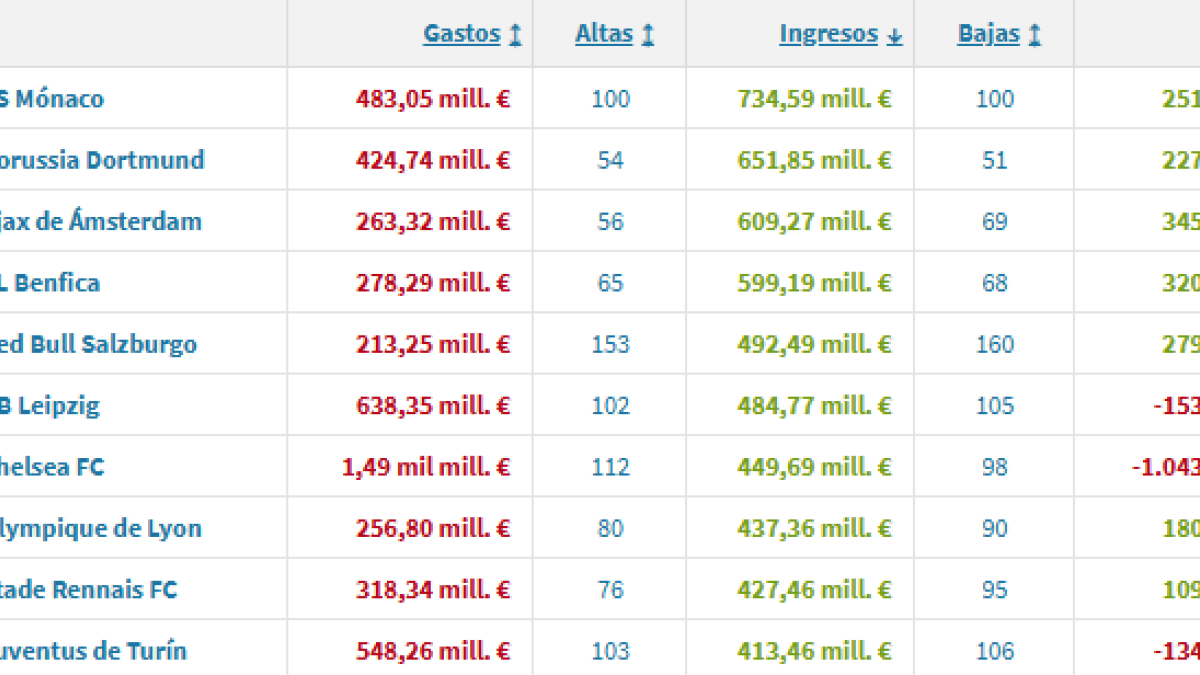Select Rennais expenses 318,34 mill. €

pos(433,590)
